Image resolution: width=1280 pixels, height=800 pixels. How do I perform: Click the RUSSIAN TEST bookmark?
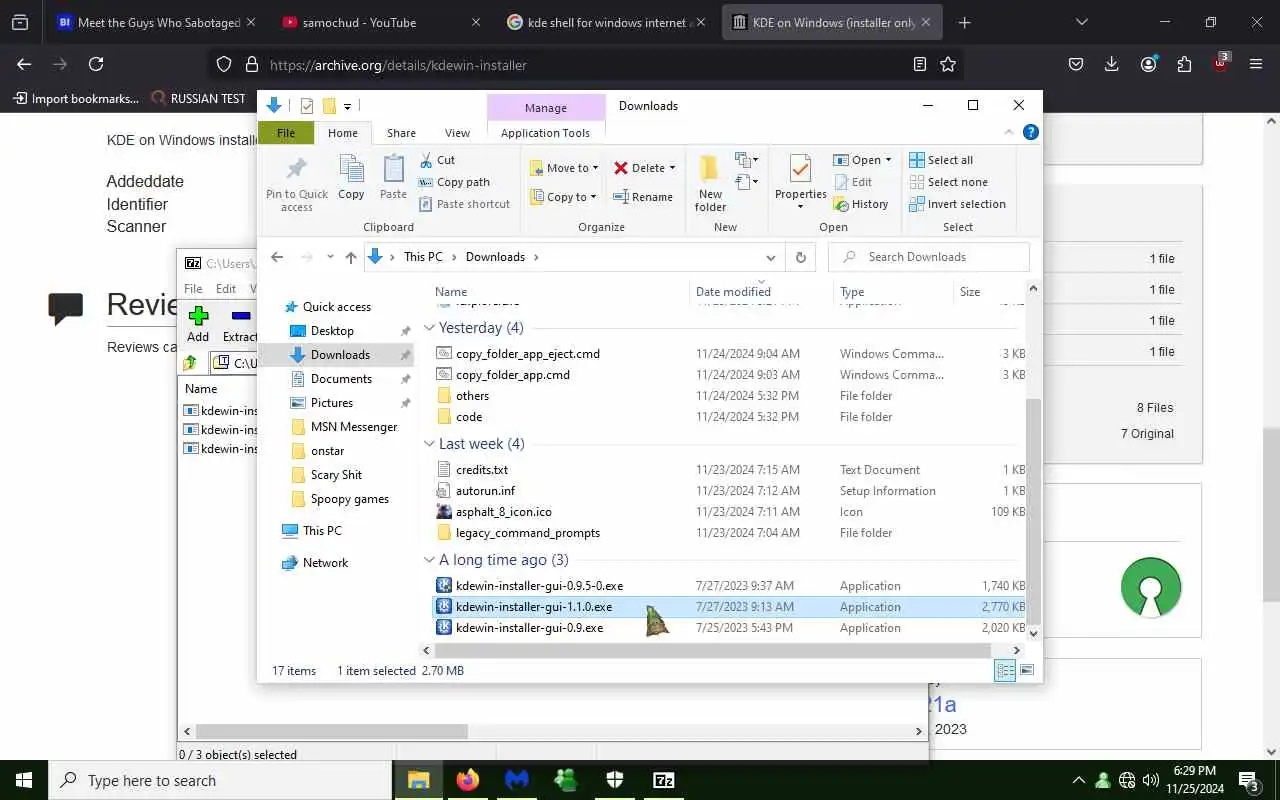click(197, 98)
